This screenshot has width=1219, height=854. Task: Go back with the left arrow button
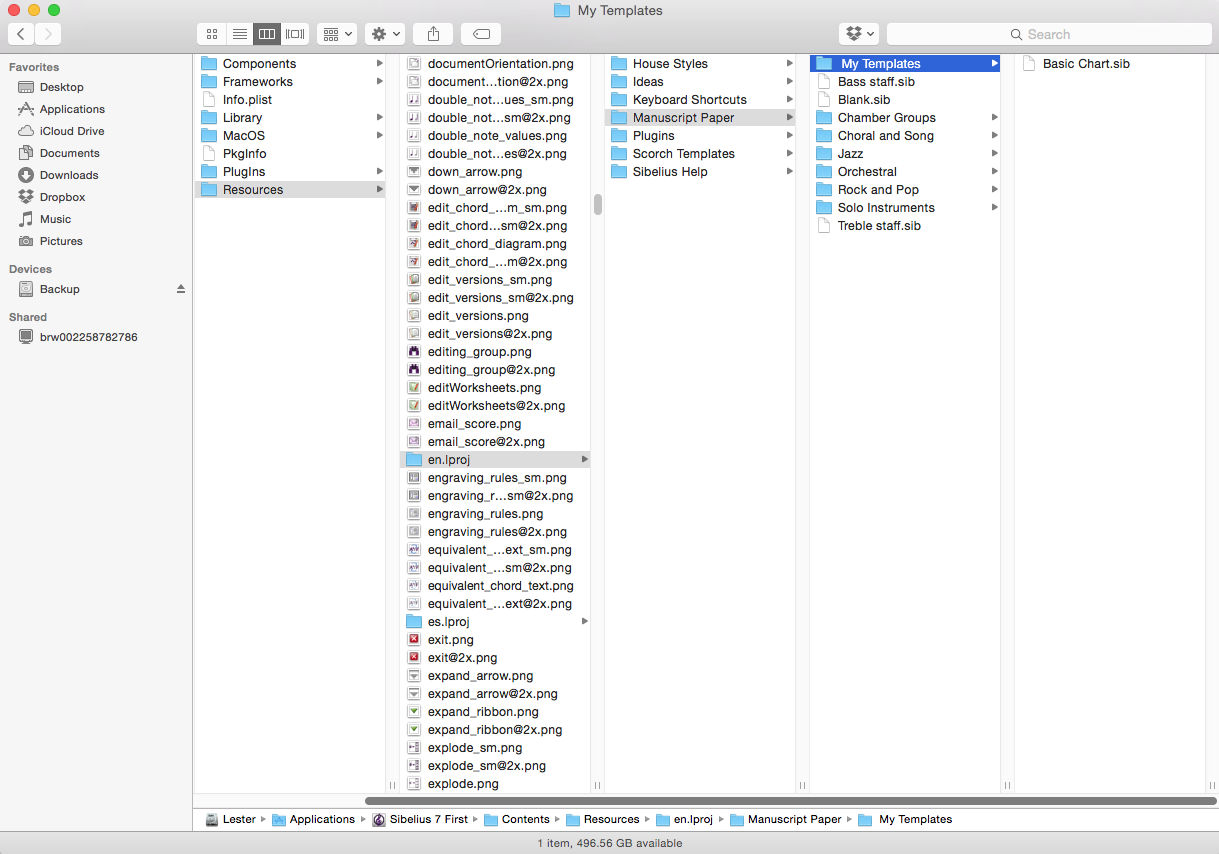21,34
